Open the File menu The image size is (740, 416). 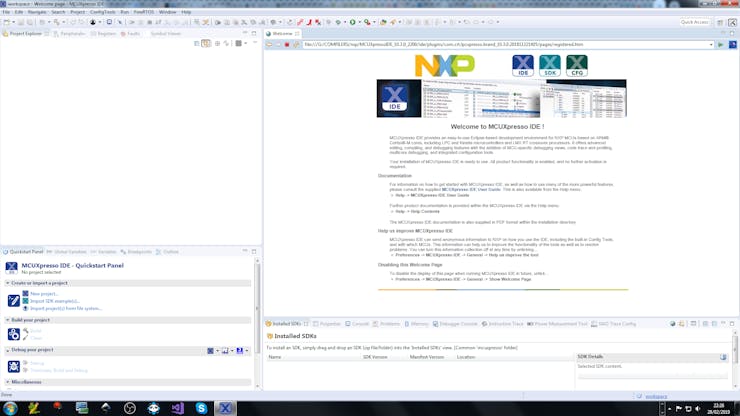(x=6, y=12)
